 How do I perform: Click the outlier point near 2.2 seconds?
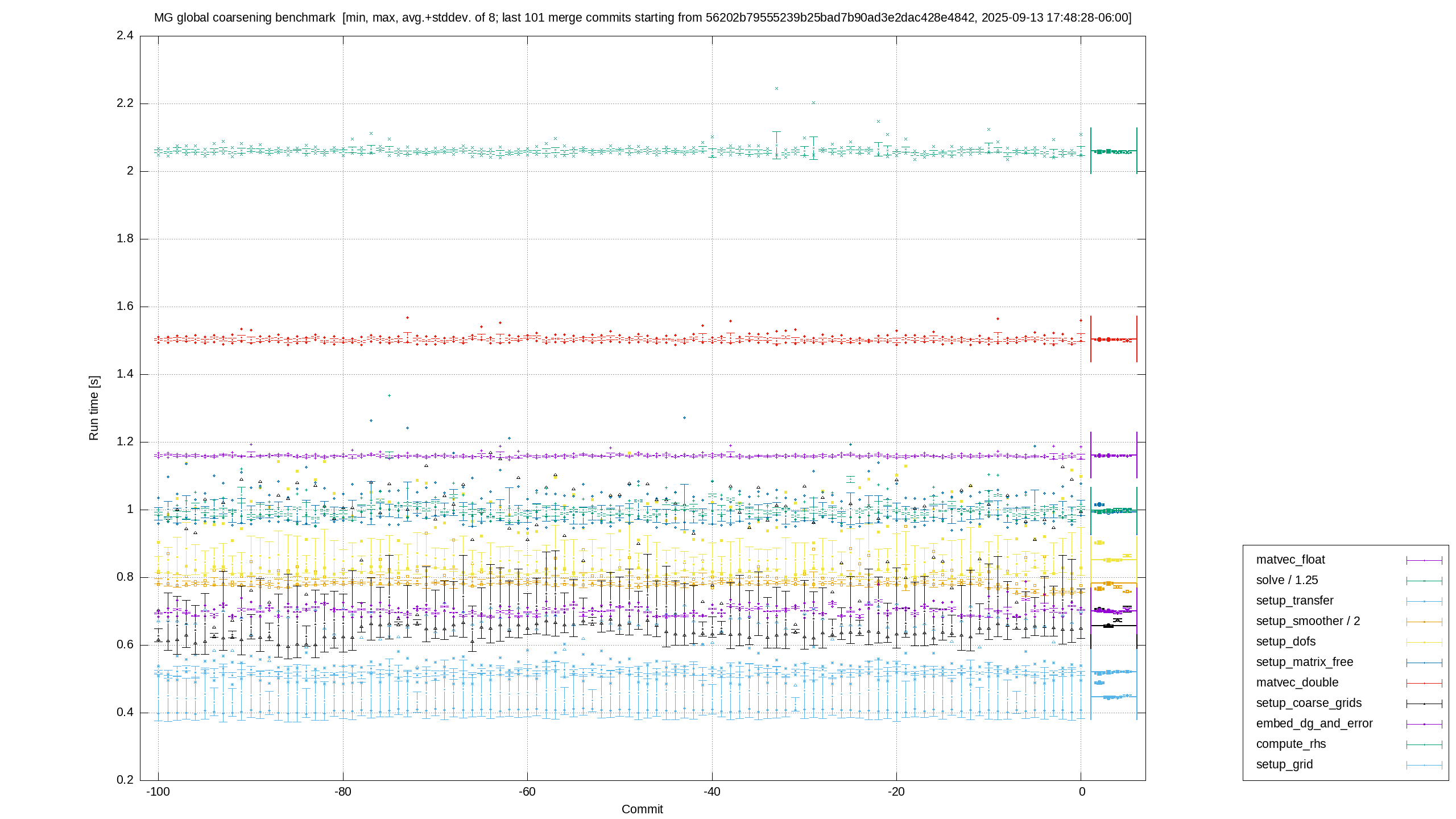point(813,103)
